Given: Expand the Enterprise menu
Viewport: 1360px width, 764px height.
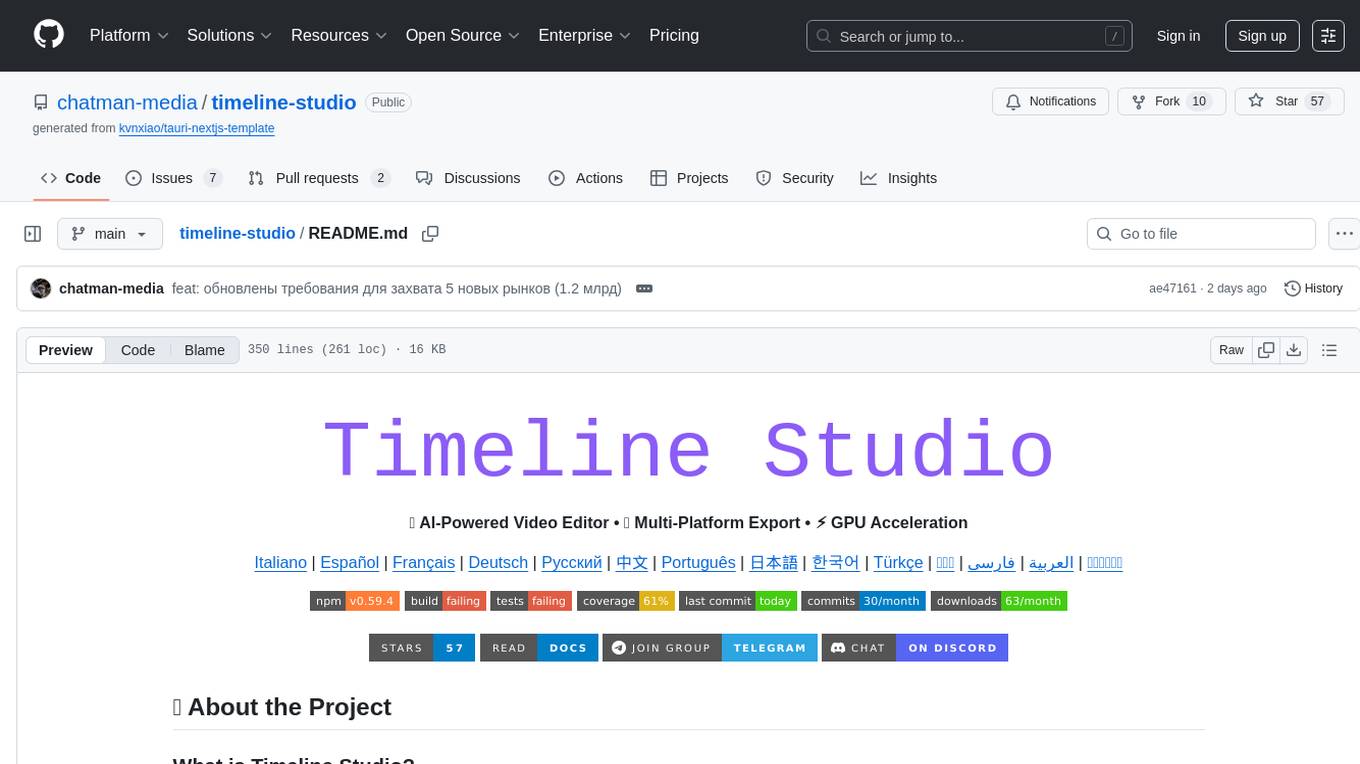Looking at the screenshot, I should point(585,35).
